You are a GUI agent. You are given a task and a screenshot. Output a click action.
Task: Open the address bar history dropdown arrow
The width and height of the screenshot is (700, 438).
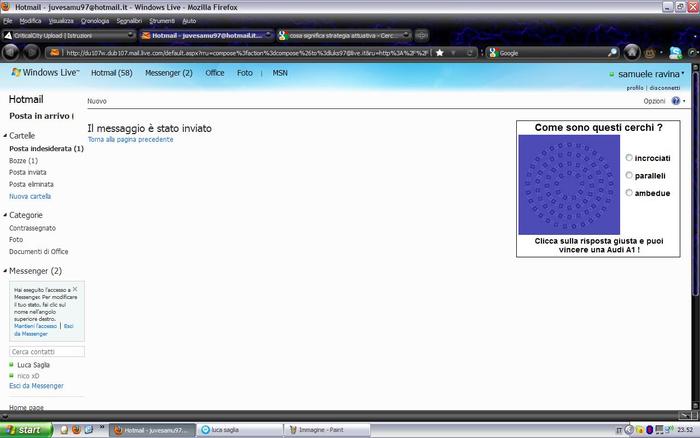(454, 53)
